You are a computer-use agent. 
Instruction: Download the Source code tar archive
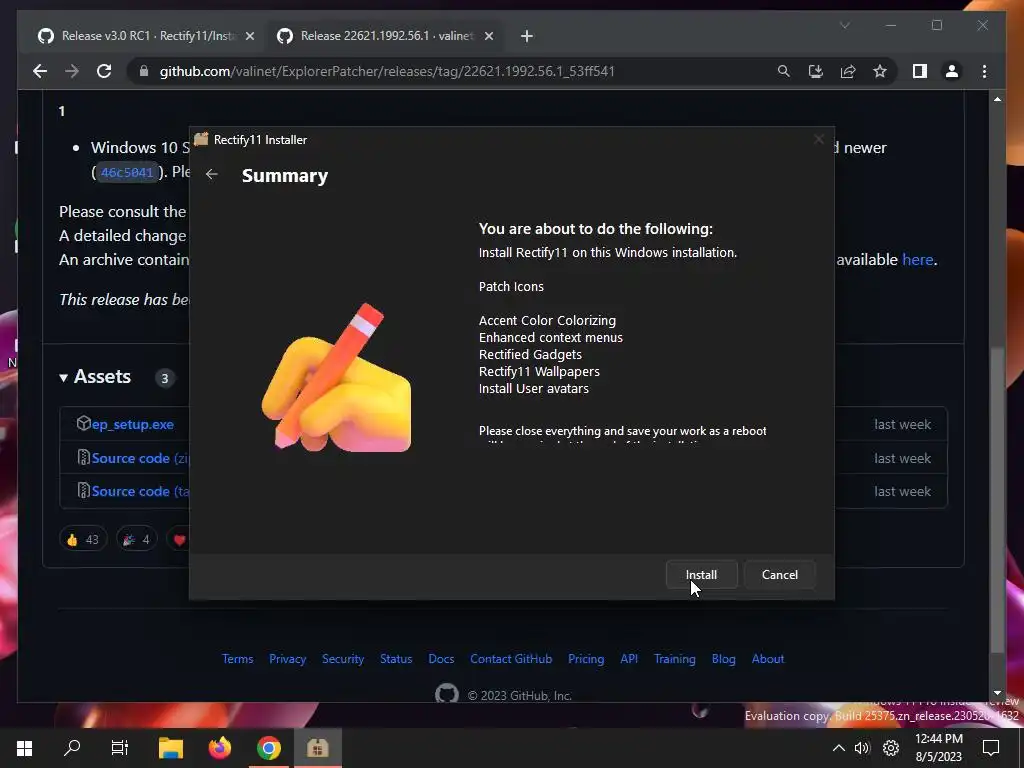(140, 491)
